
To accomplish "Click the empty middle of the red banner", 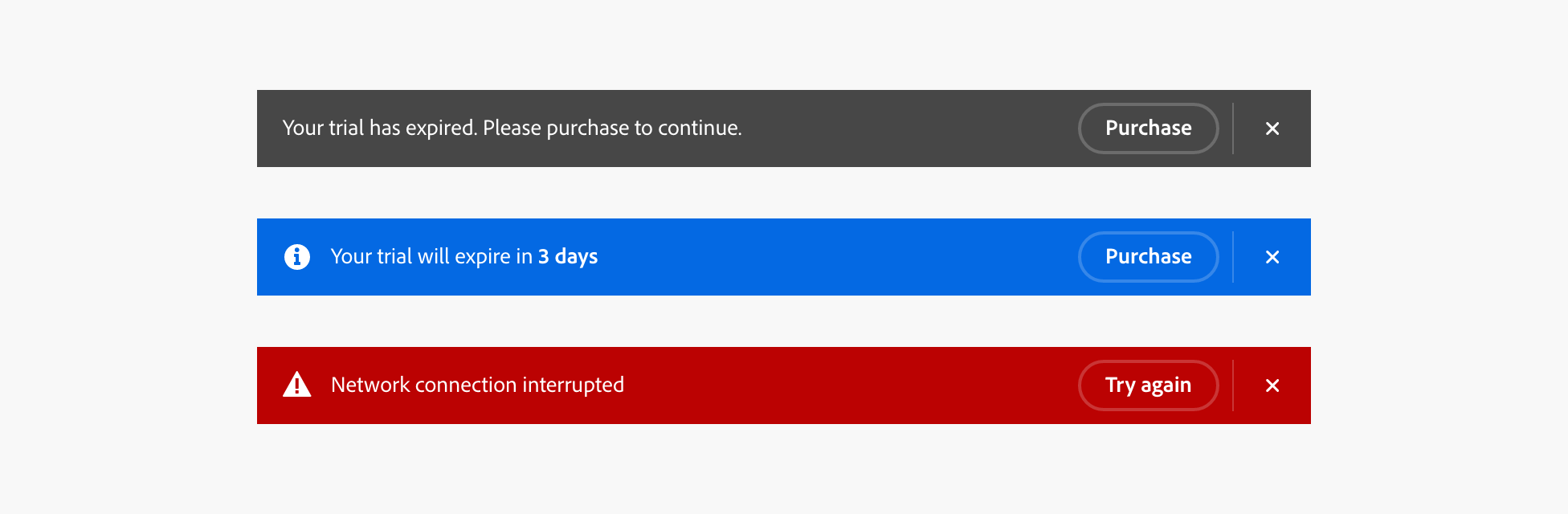I will pos(851,385).
